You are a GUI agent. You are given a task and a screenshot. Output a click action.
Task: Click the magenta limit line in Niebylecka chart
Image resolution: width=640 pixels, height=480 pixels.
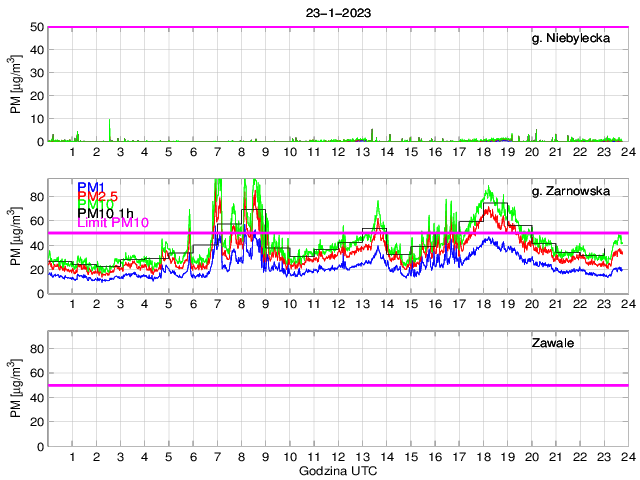336,27
